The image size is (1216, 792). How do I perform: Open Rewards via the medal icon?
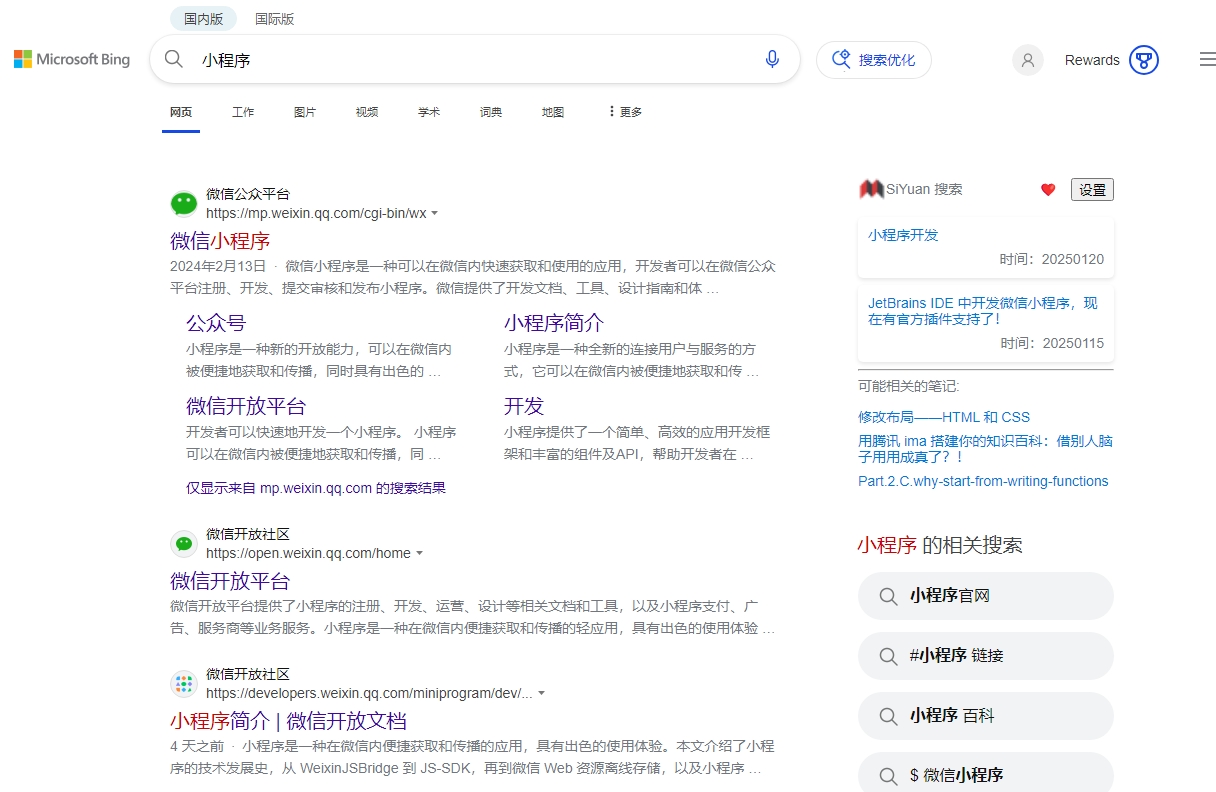[1143, 60]
